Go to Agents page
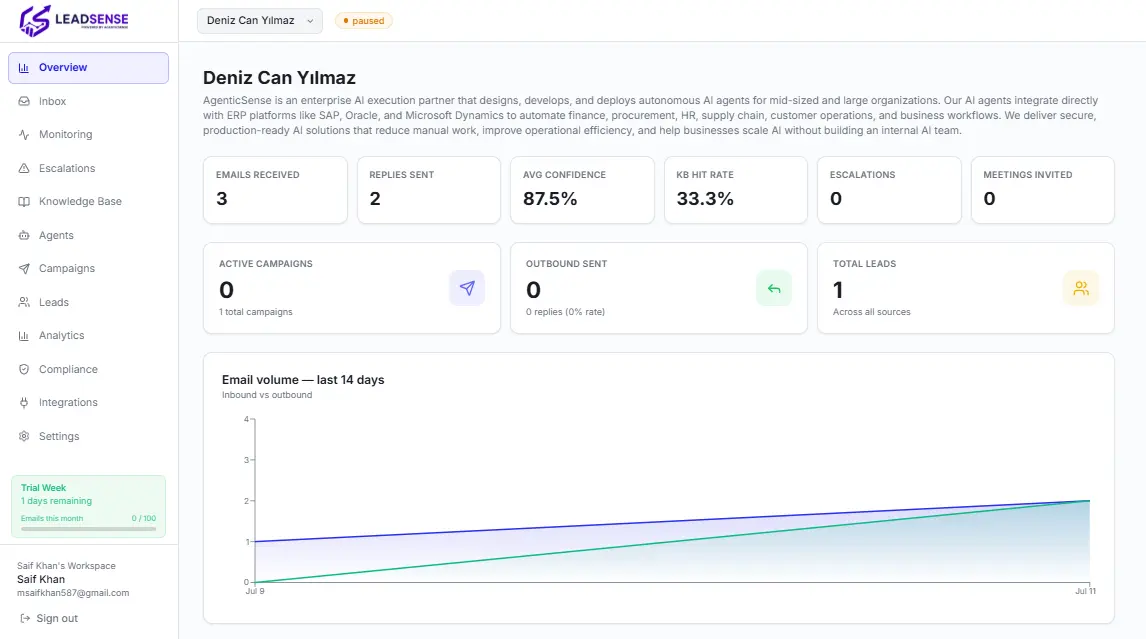This screenshot has height=639, width=1146. tap(88, 235)
